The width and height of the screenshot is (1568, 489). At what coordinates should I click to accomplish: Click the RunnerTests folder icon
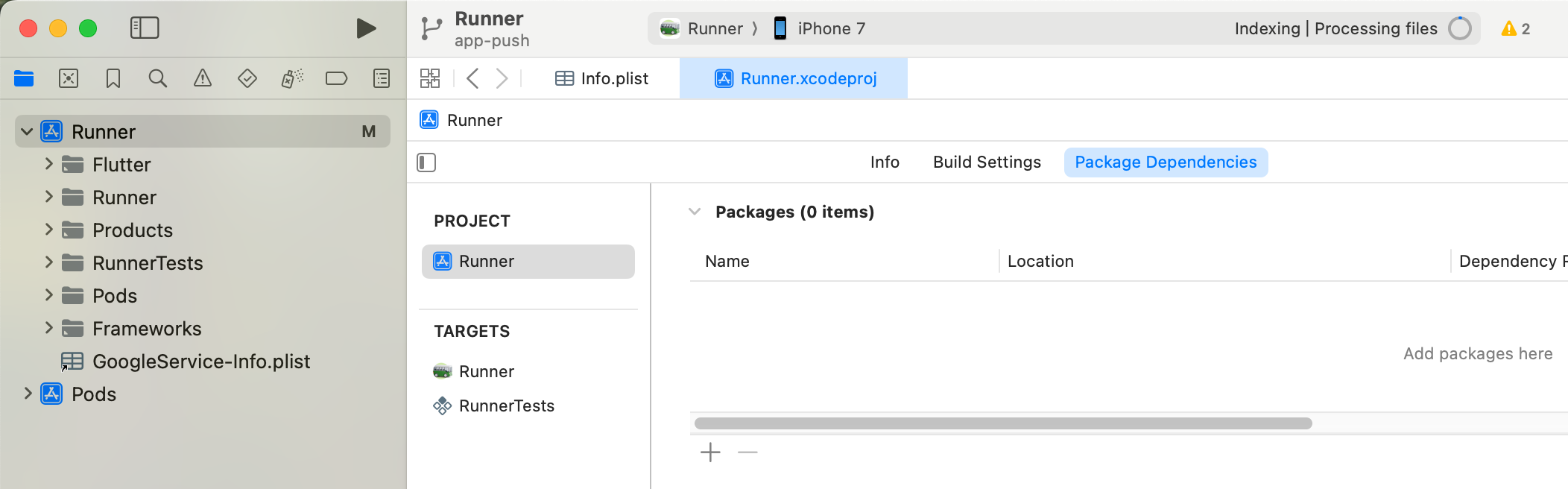72,262
